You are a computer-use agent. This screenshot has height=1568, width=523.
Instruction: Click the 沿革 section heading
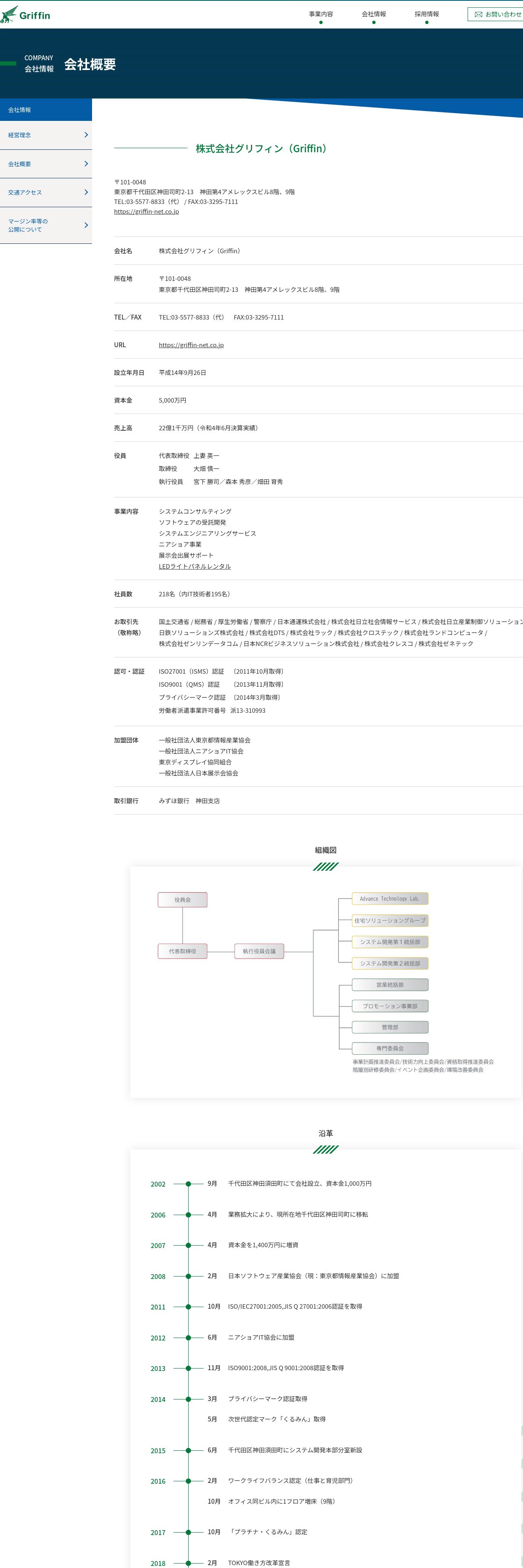click(x=326, y=1133)
